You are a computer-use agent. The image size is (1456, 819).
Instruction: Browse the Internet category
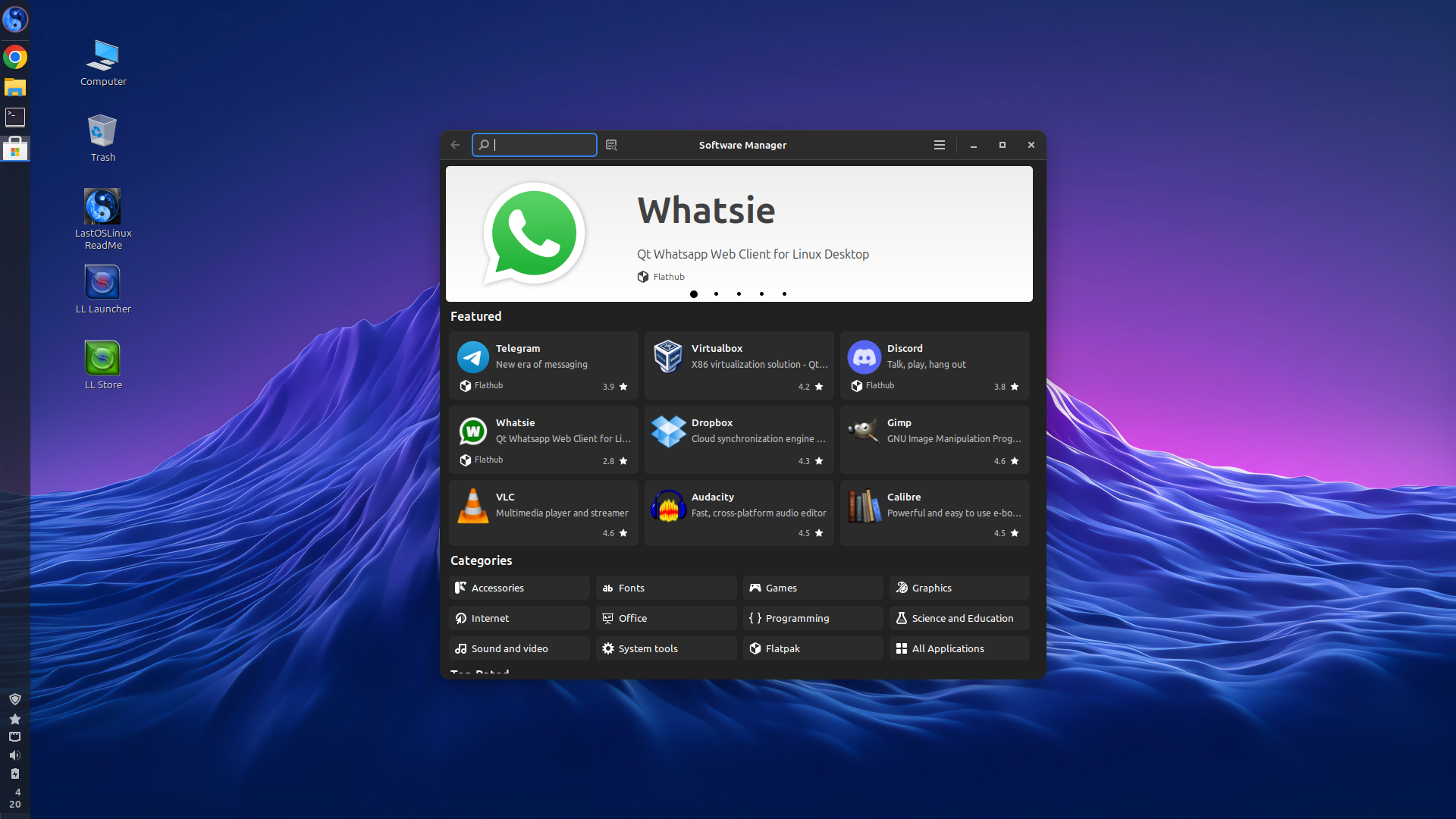pos(519,618)
